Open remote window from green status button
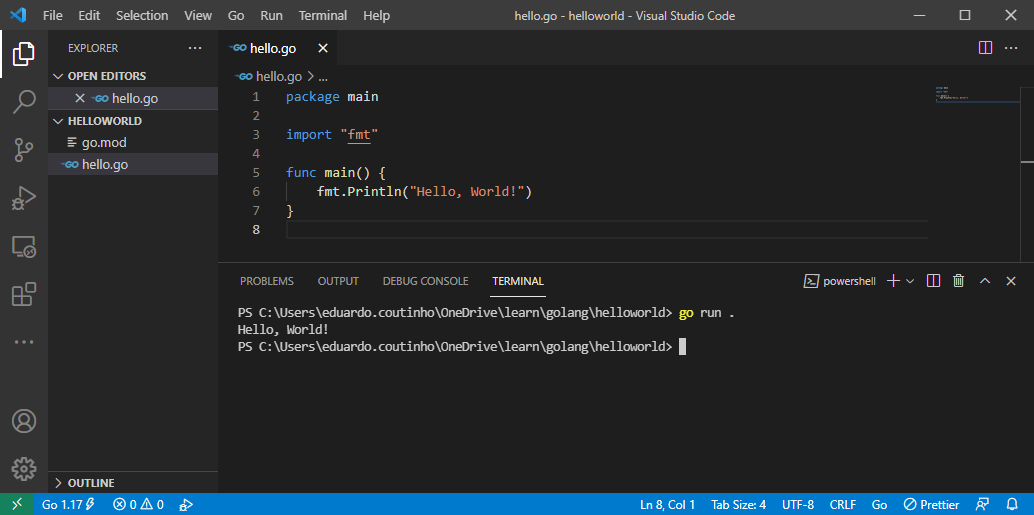The image size is (1034, 515). pos(16,504)
